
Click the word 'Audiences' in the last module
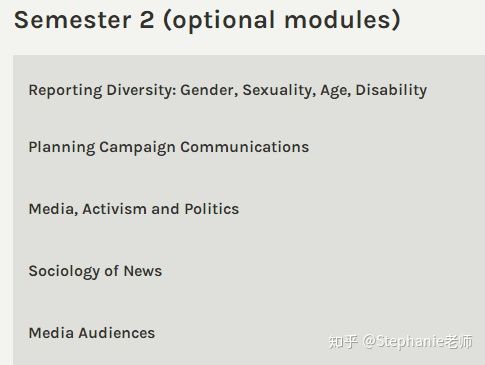pos(117,333)
